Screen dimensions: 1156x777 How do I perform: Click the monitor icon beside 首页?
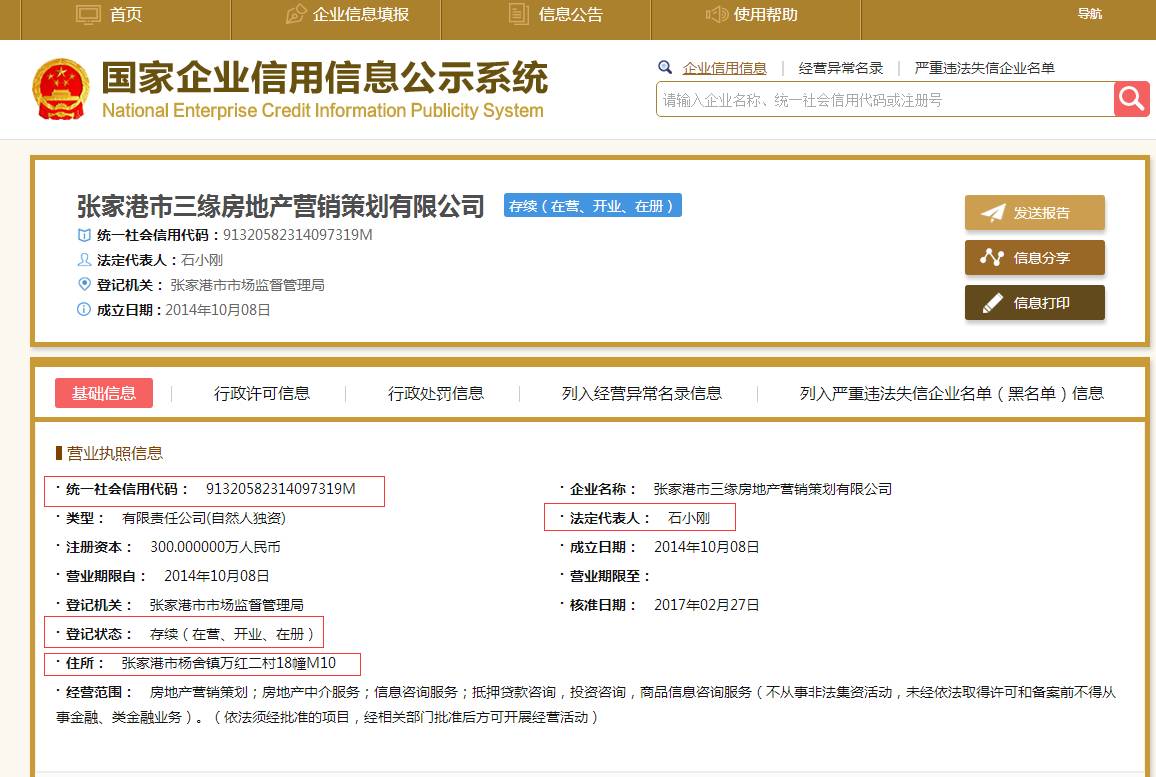89,14
